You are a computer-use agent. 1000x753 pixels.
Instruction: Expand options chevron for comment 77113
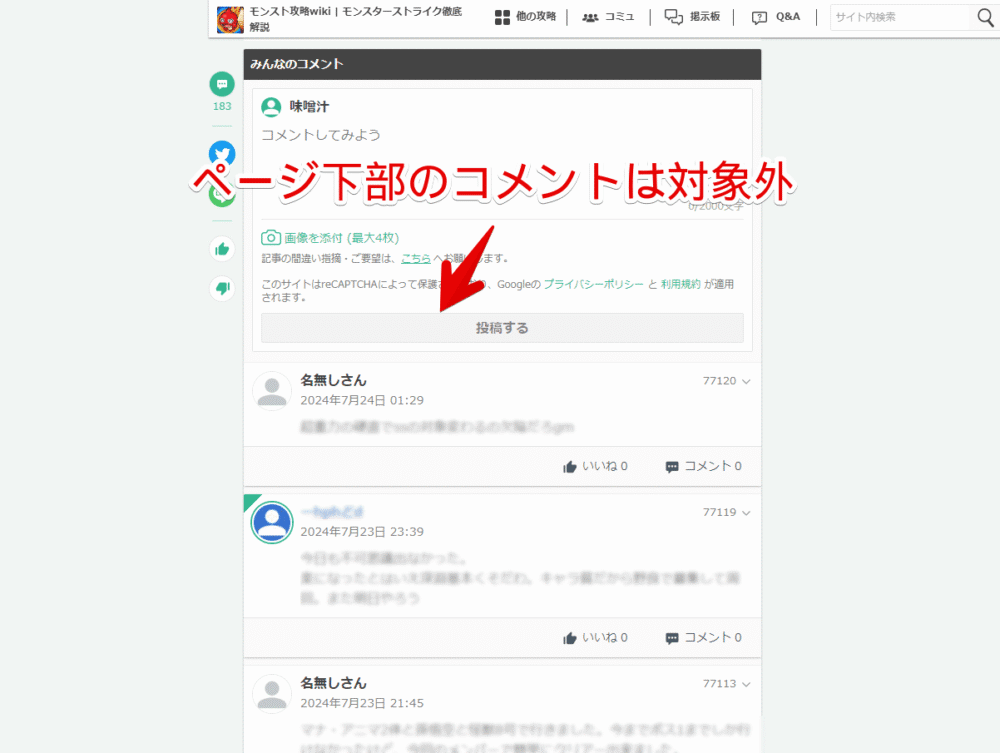(x=746, y=684)
